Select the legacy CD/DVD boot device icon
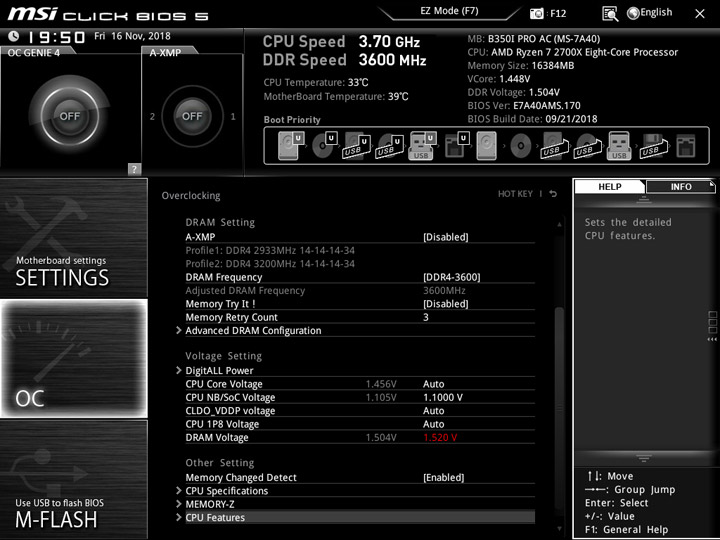 click(521, 146)
